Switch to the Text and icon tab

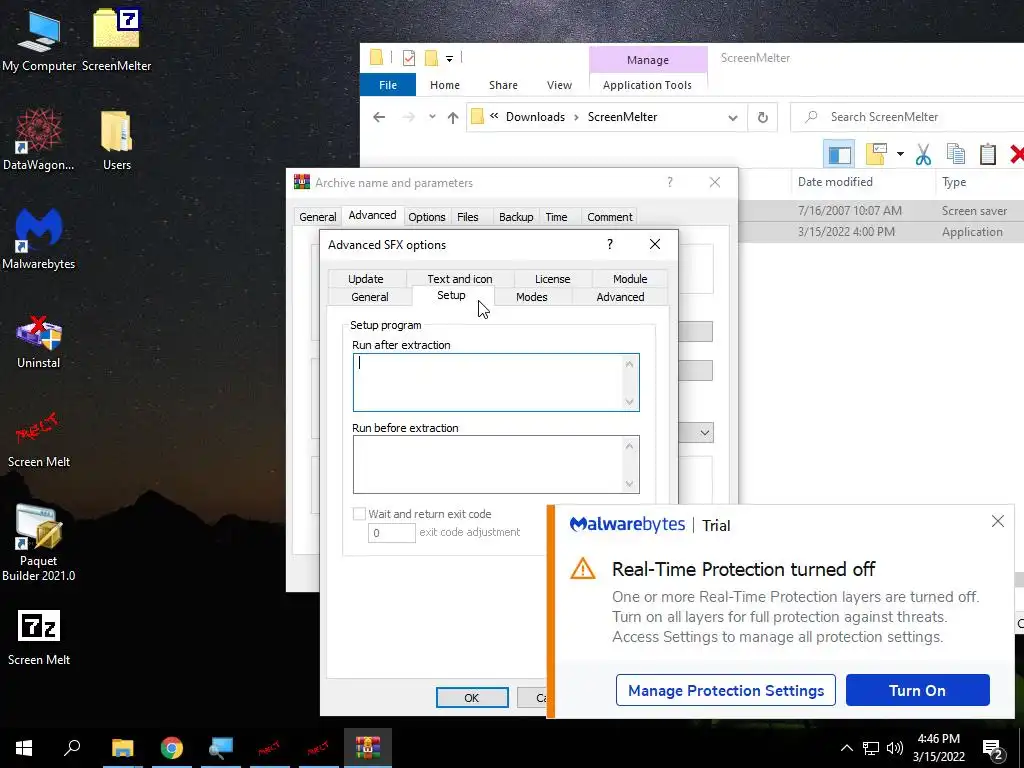click(460, 279)
